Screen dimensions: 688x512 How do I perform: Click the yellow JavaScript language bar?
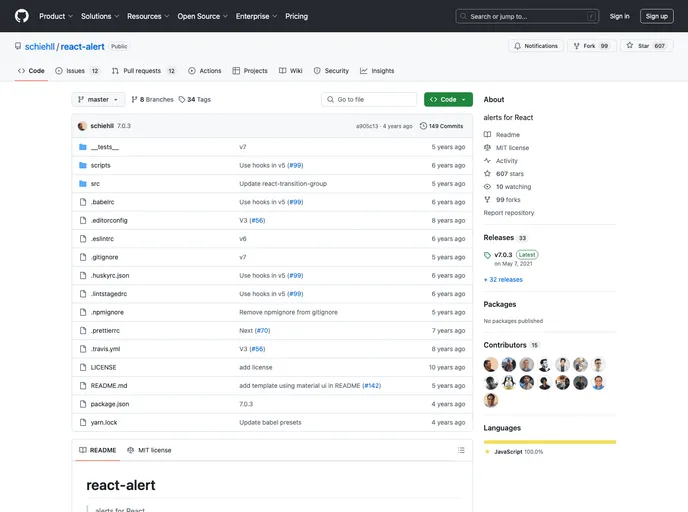550,442
